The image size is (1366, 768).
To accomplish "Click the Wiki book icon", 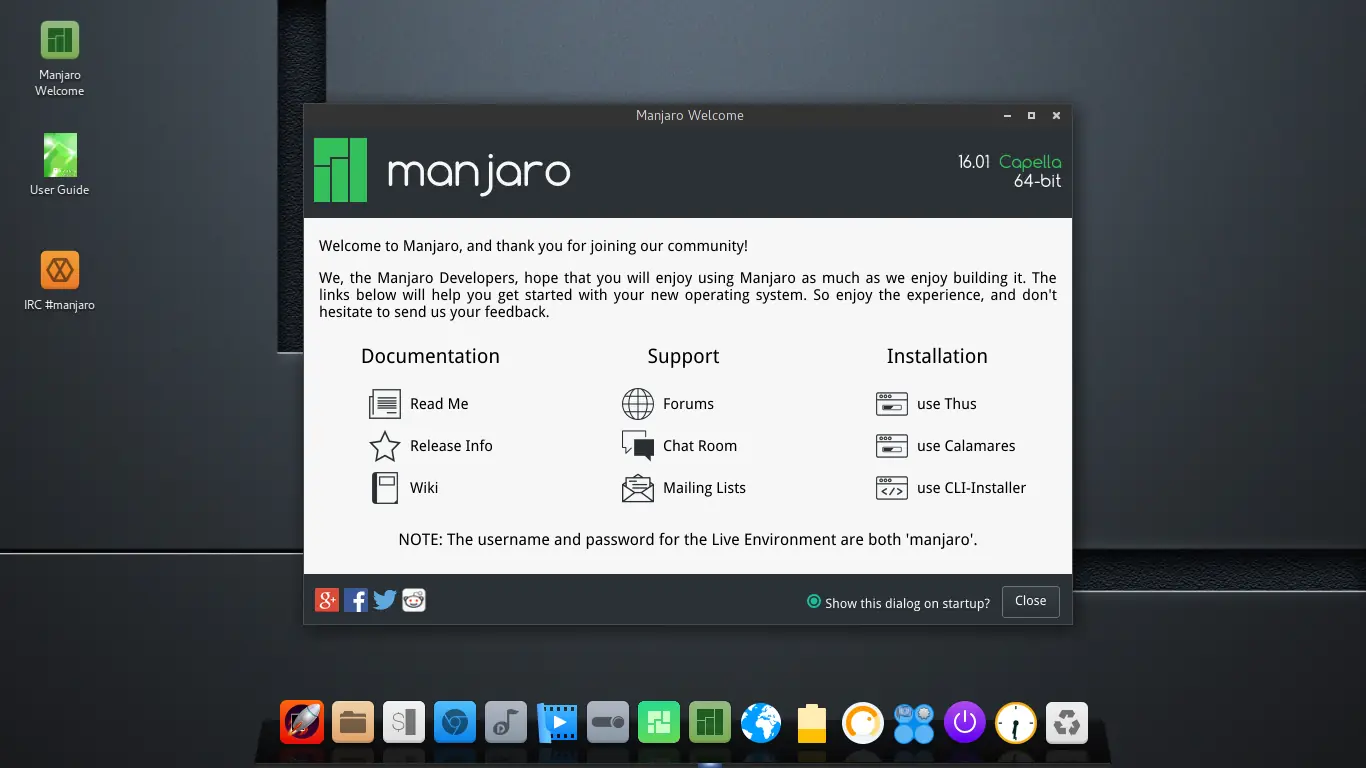I will pos(385,488).
